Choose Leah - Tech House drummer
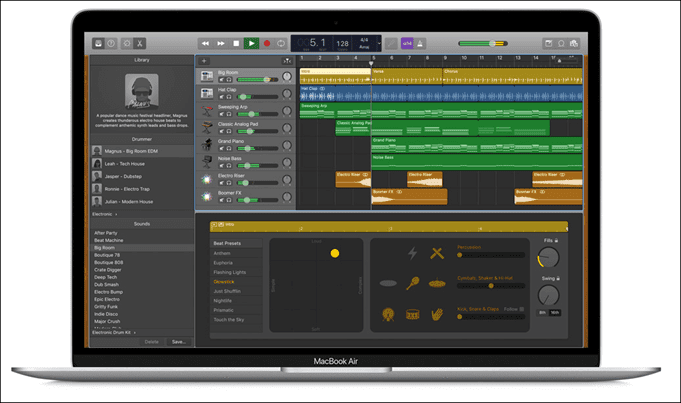The image size is (681, 403). tap(125, 163)
